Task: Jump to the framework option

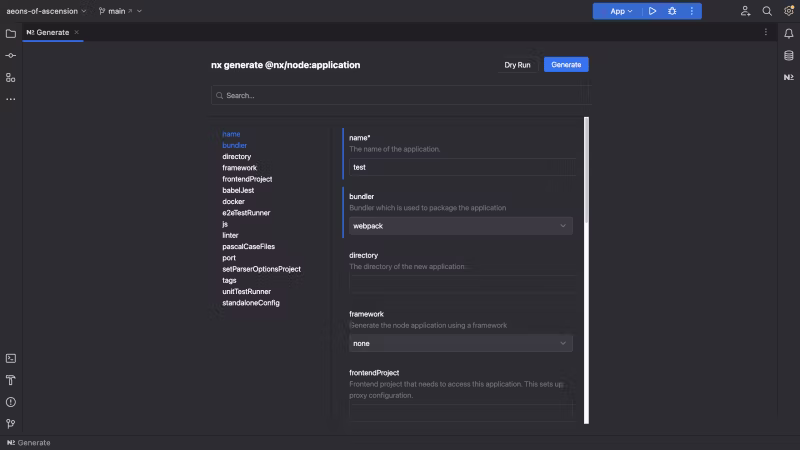Action: click(239, 168)
